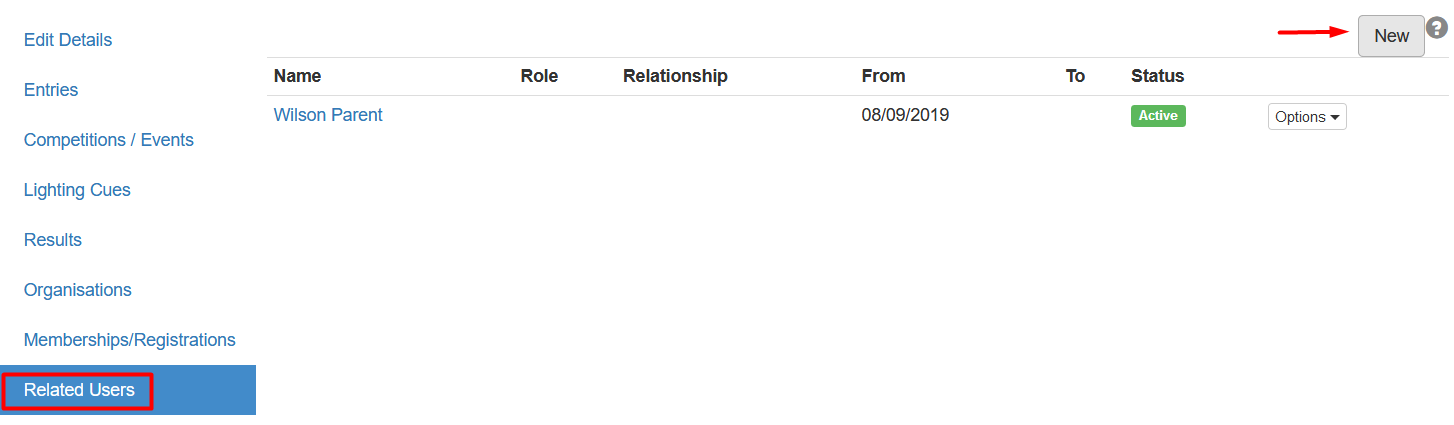Screen dimensions: 1454x425
Task: Click the New button
Action: (1391, 36)
